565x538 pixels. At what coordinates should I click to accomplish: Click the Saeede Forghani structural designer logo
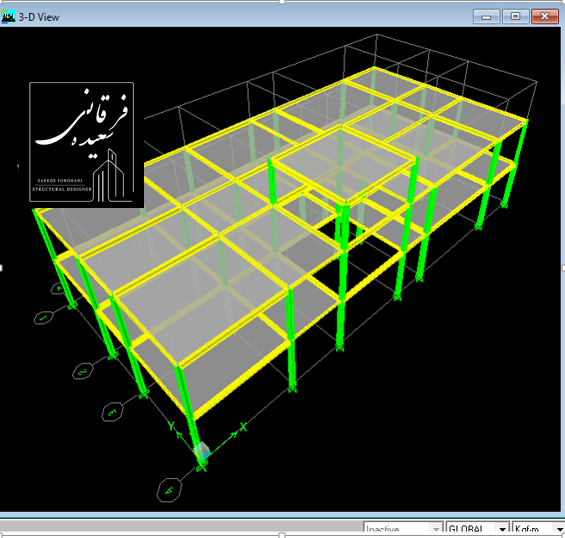(x=81, y=142)
